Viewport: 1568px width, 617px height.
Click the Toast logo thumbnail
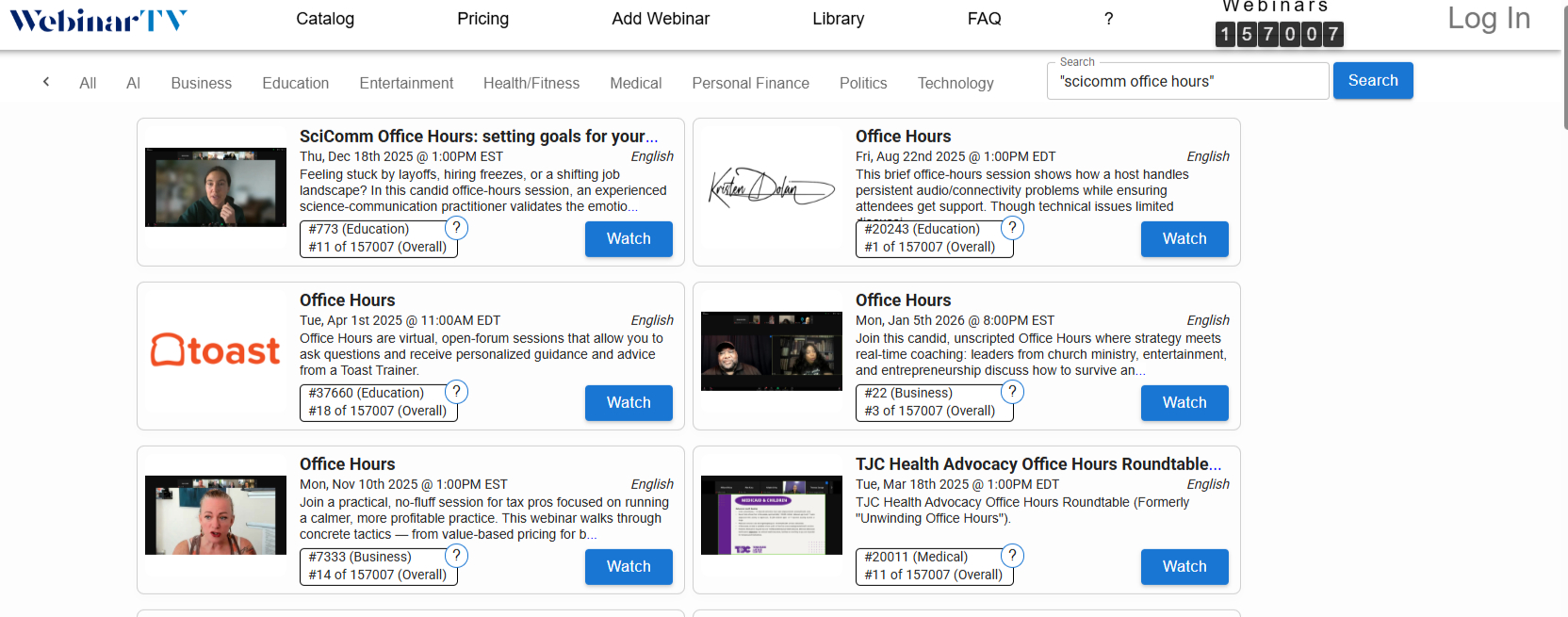(x=216, y=350)
